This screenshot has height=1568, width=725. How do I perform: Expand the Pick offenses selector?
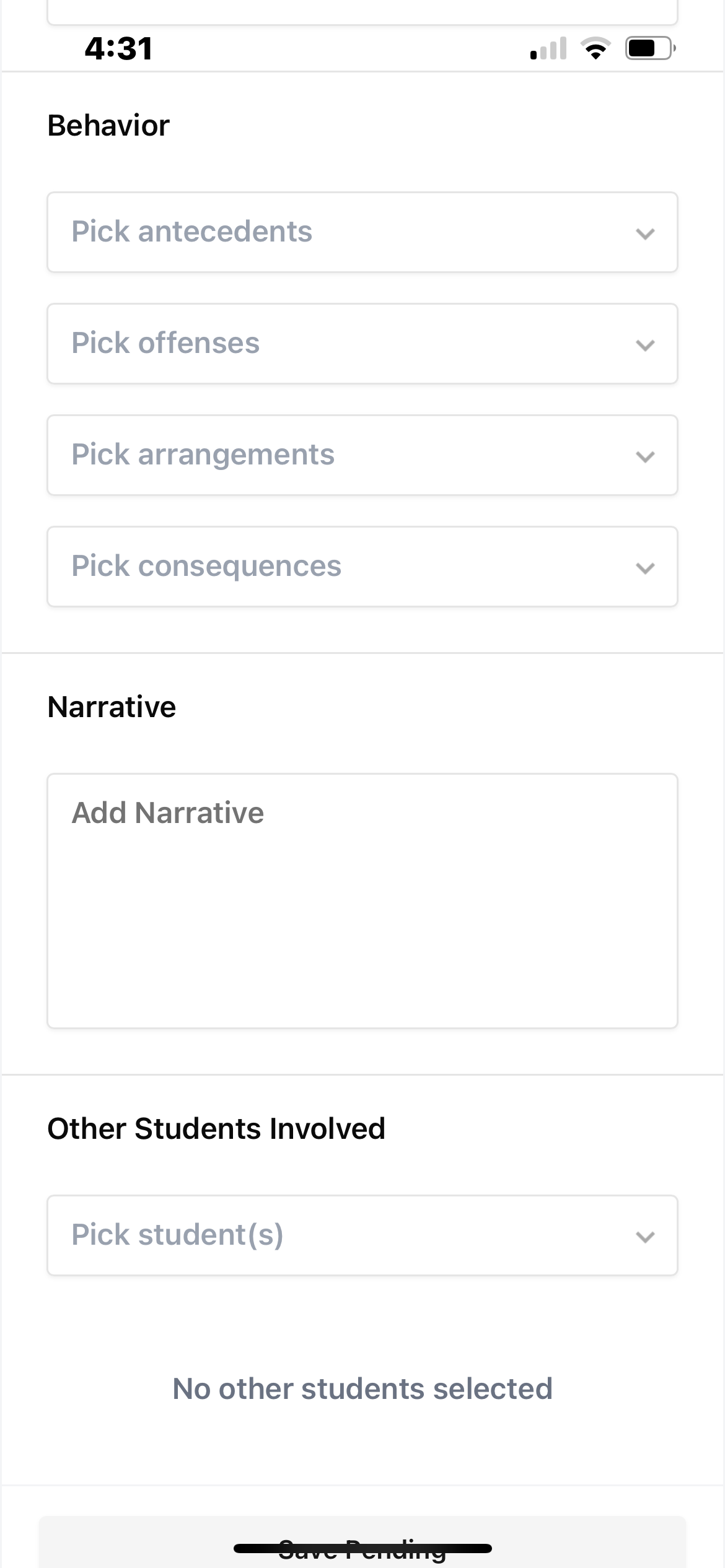[x=347, y=344]
